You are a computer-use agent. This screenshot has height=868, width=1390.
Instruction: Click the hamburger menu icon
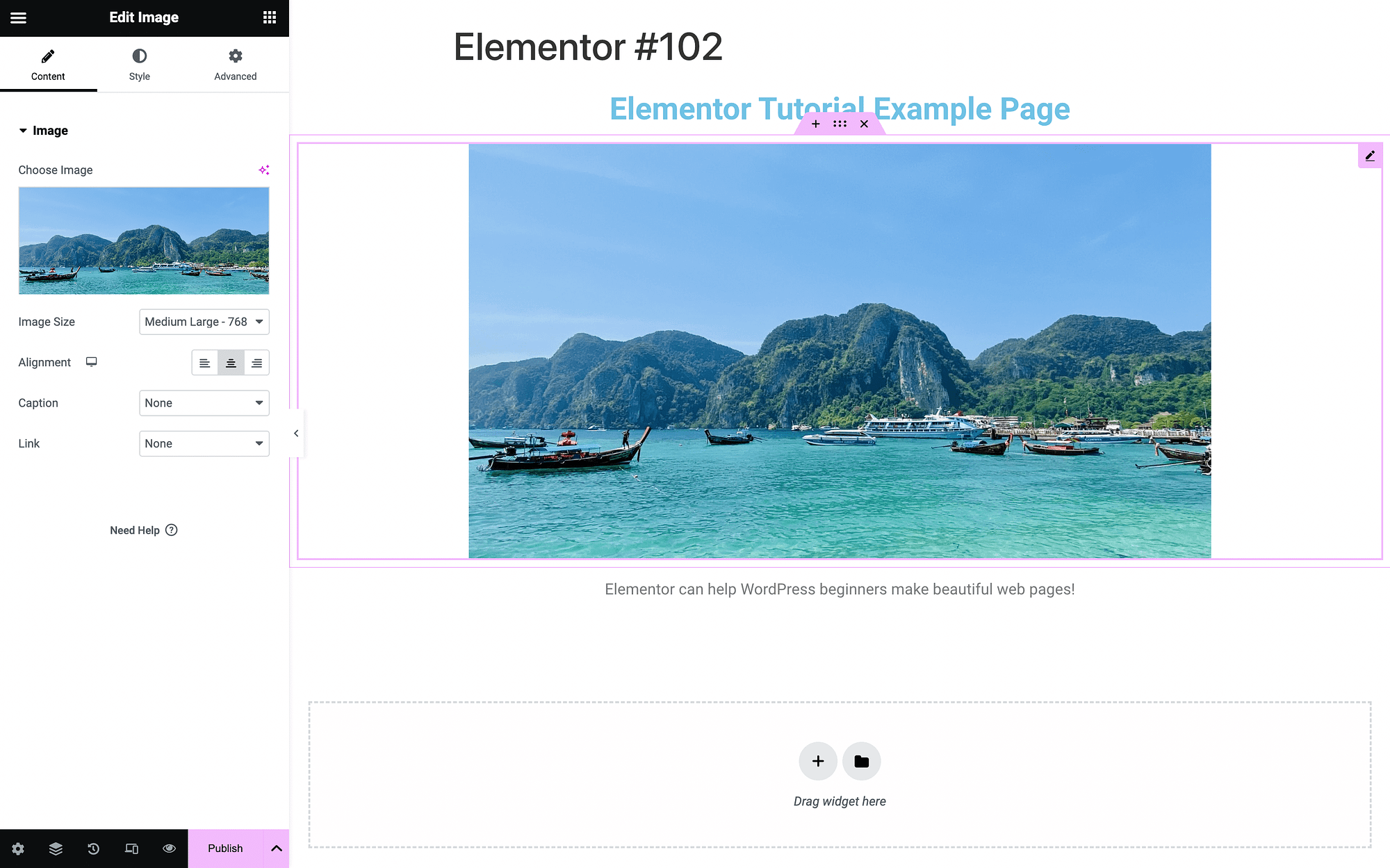click(18, 15)
